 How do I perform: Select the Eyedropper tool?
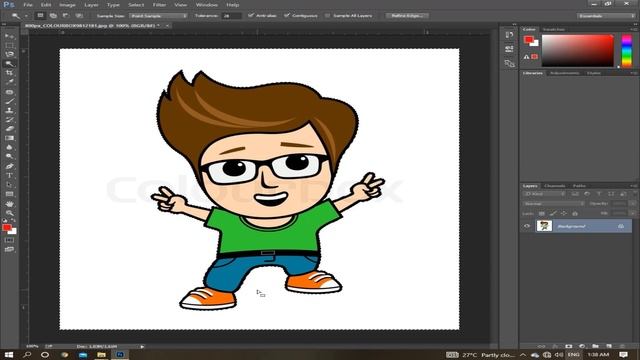pyautogui.click(x=9, y=82)
